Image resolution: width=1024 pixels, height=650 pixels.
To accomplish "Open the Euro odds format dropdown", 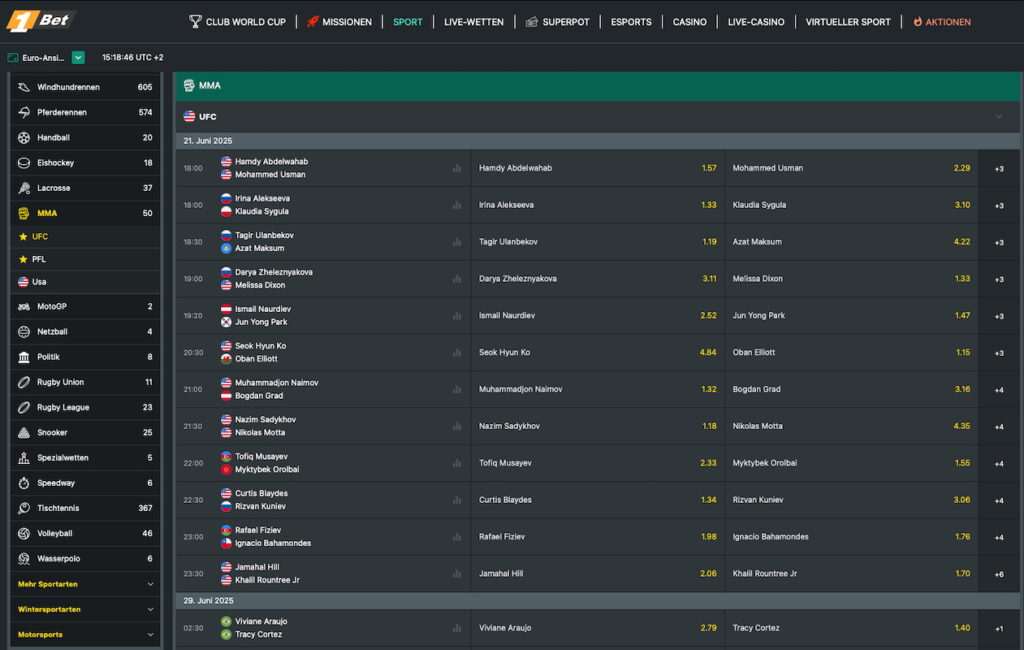I will coord(78,57).
